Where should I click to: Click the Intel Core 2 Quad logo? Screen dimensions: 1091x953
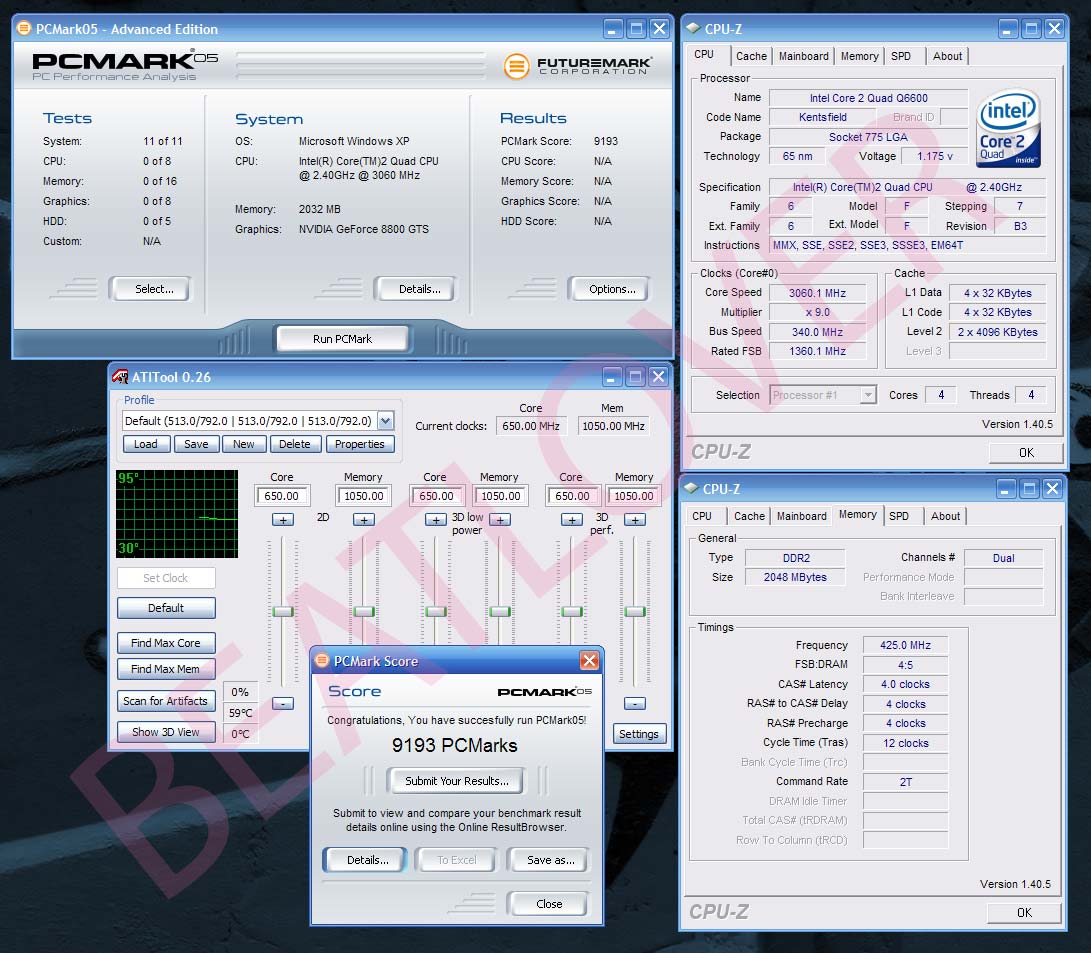click(1008, 128)
